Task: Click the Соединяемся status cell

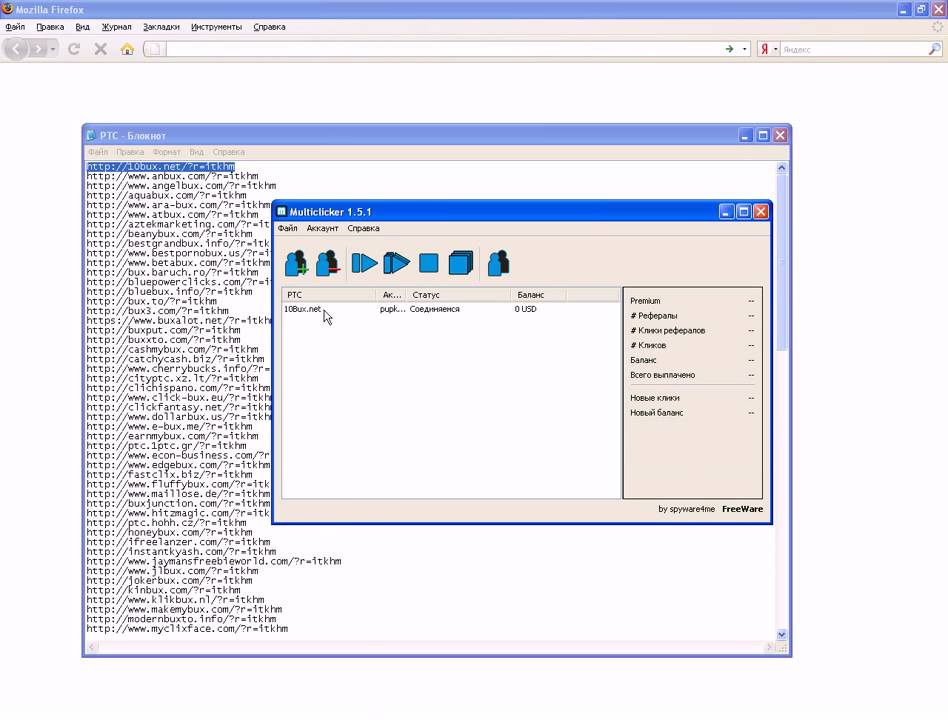Action: [x=435, y=309]
